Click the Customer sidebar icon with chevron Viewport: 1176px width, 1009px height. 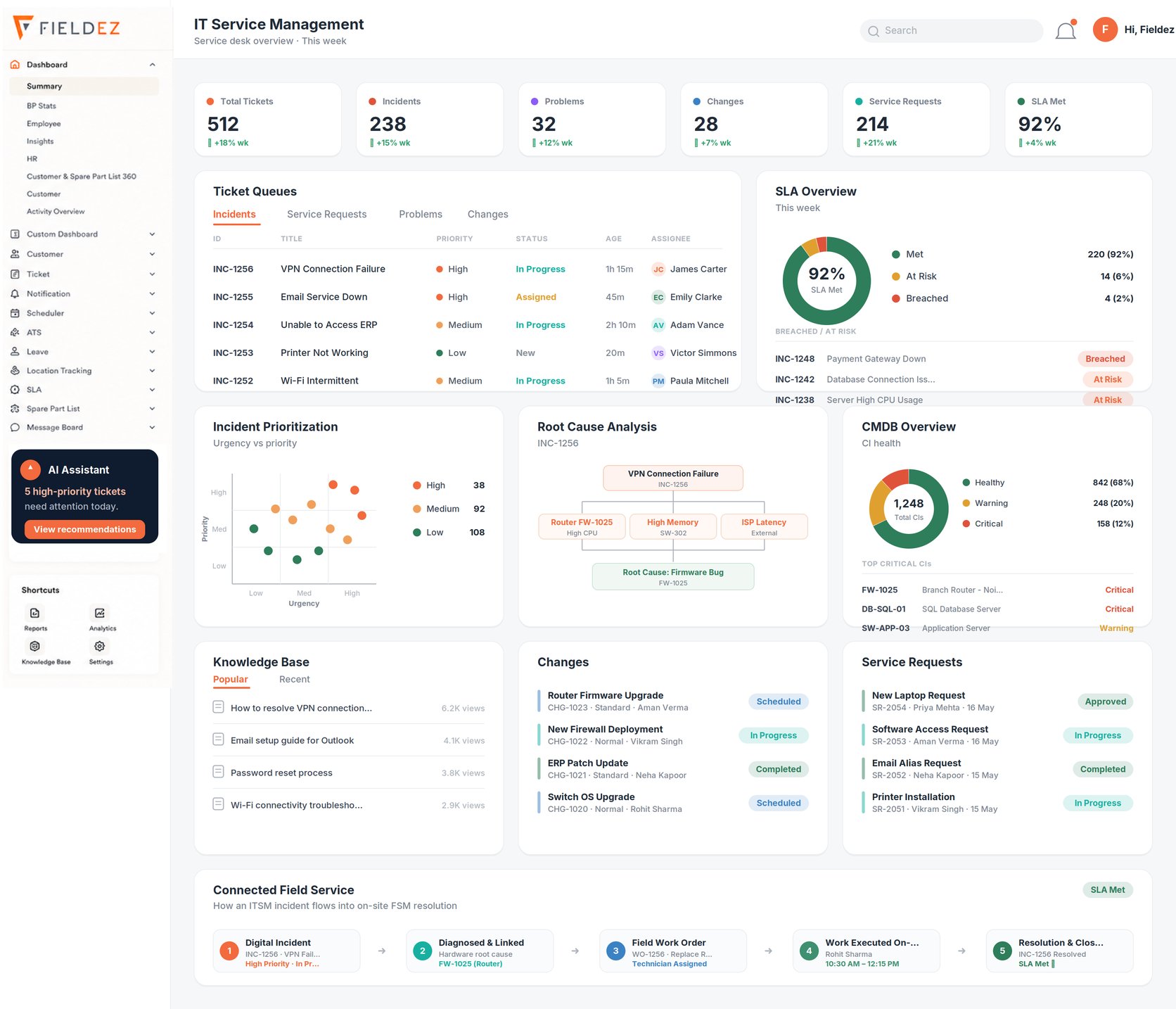[15, 254]
